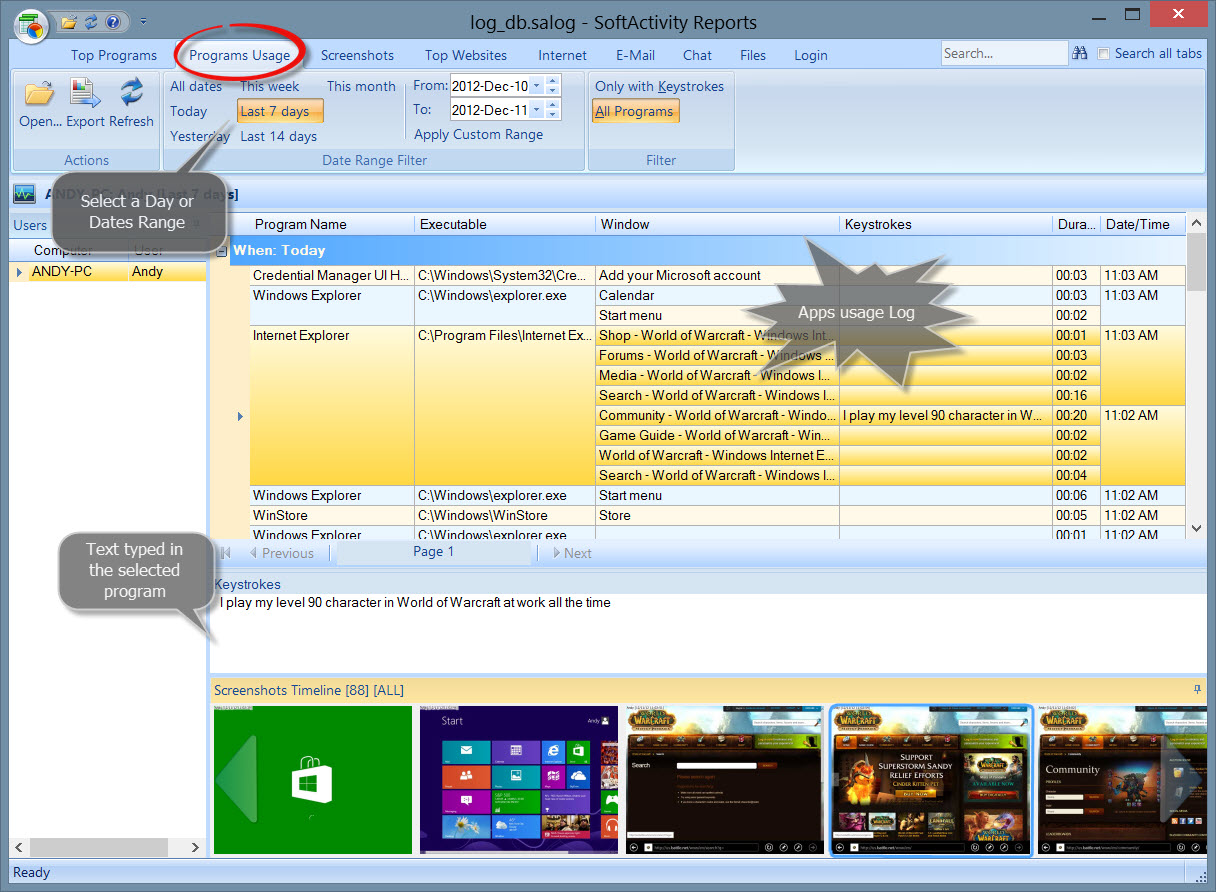Sort by the Date/Time column header
Viewport: 1216px width, 892px height.
[1143, 224]
